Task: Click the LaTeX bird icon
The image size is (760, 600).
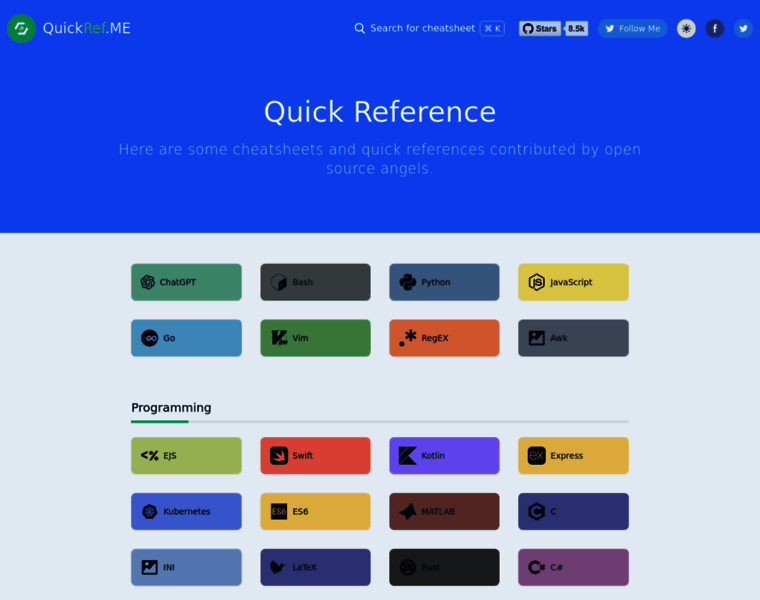Action: point(278,567)
